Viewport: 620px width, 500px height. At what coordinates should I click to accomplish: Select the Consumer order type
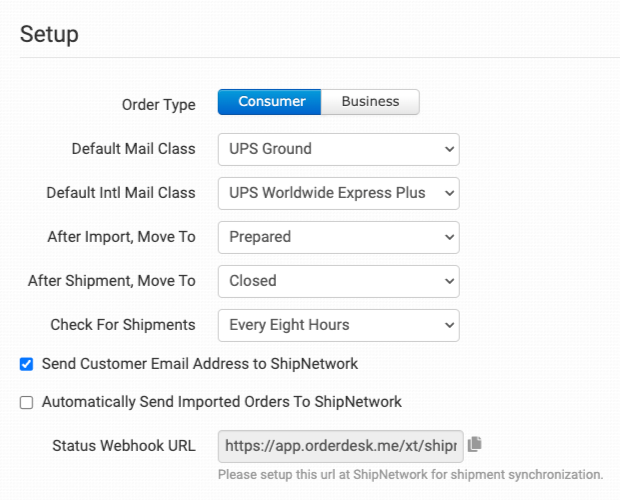pyautogui.click(x=269, y=102)
